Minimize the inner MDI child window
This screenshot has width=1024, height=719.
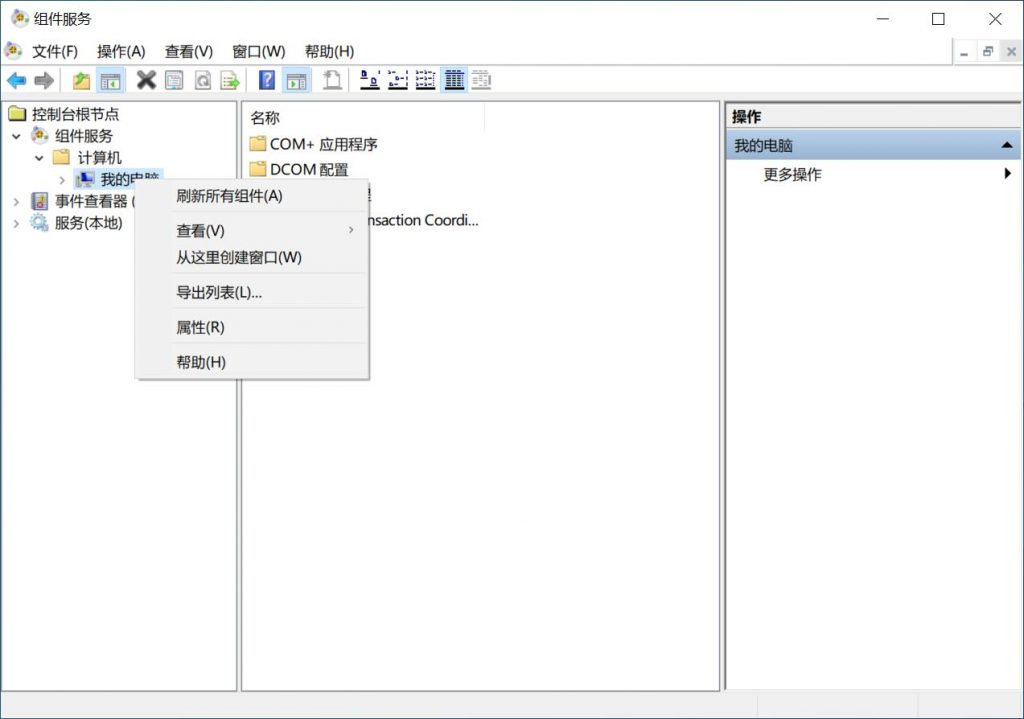click(x=964, y=52)
